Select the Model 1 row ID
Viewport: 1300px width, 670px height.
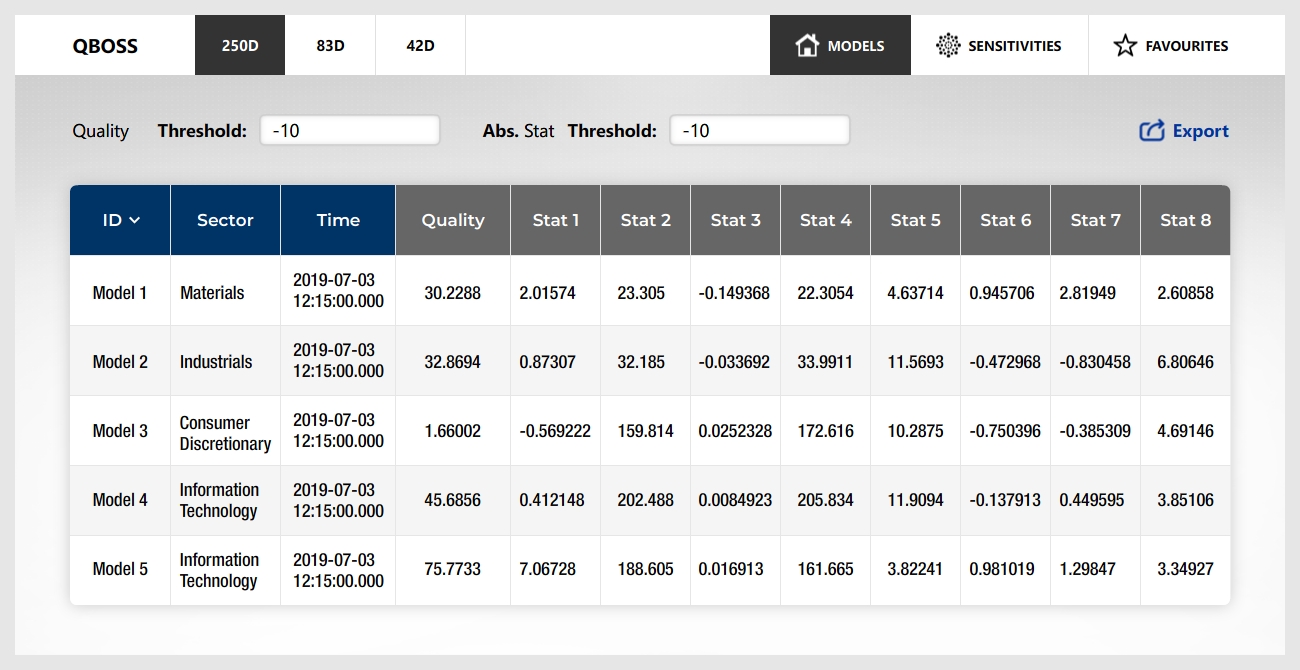pos(120,293)
